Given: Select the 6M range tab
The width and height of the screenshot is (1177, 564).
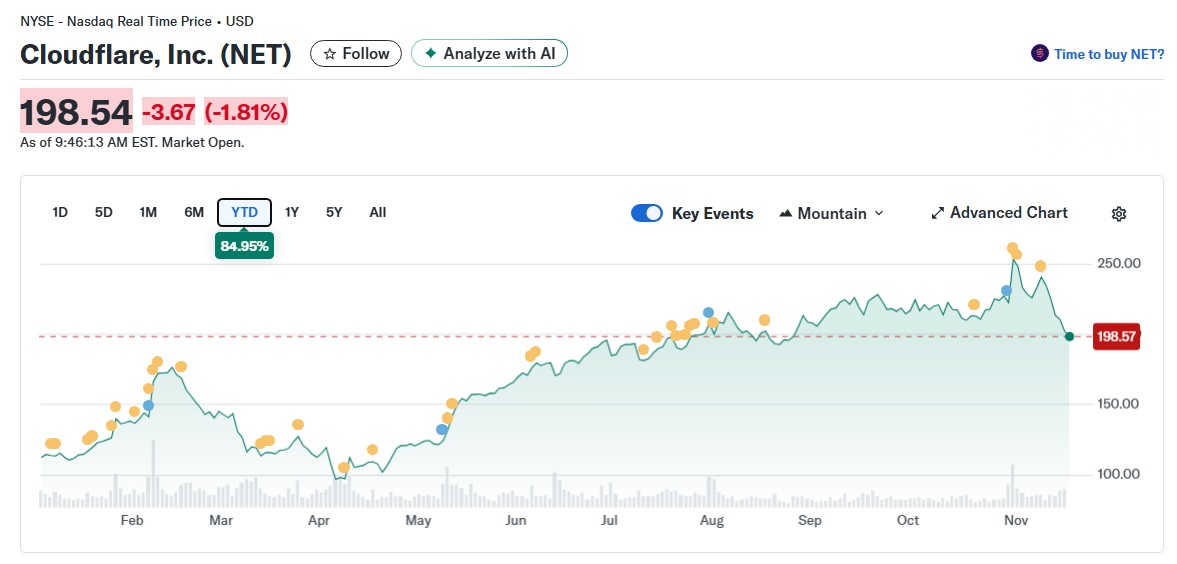Looking at the screenshot, I should click(194, 212).
